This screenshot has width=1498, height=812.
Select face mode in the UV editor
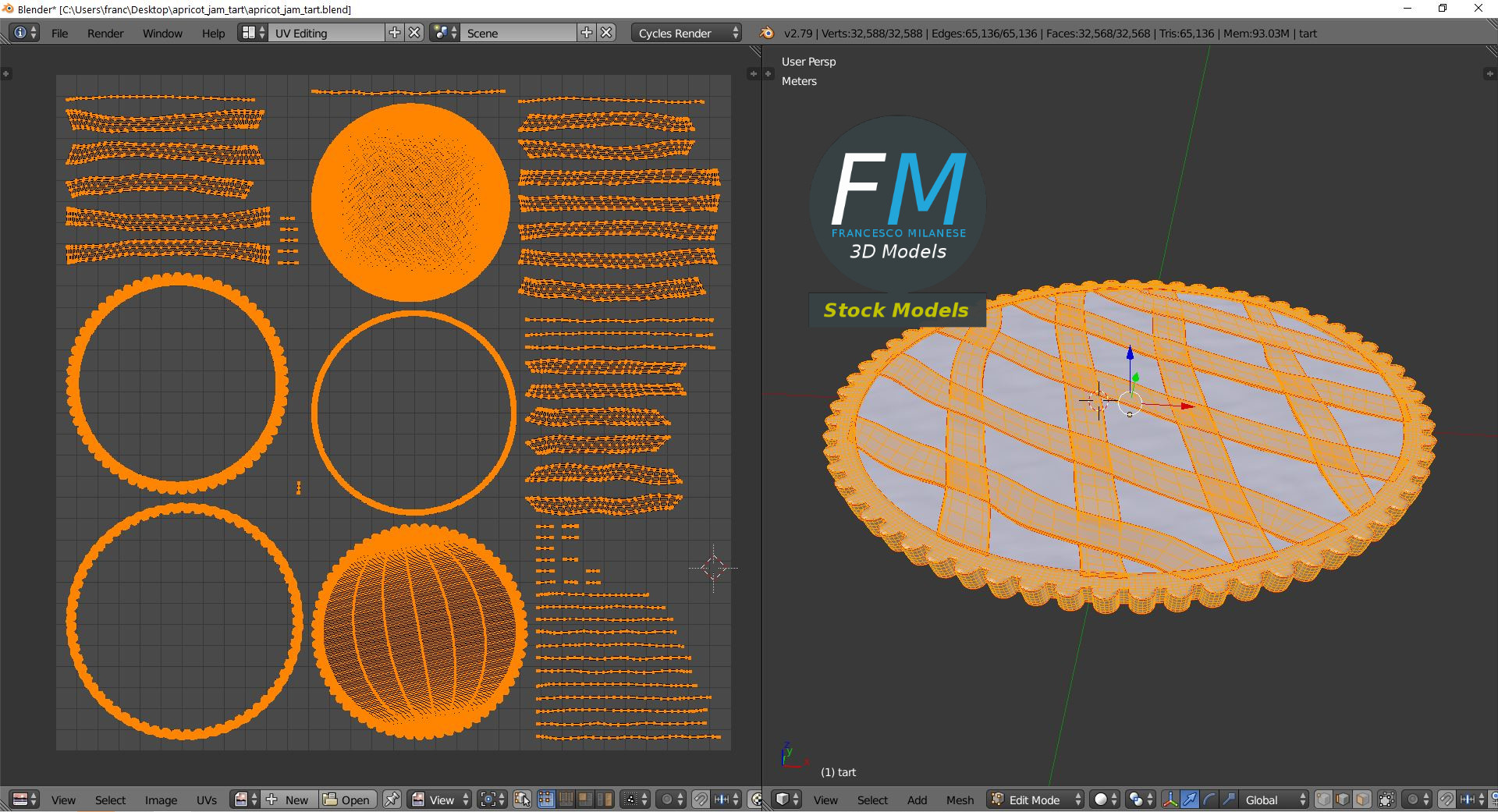(585, 800)
